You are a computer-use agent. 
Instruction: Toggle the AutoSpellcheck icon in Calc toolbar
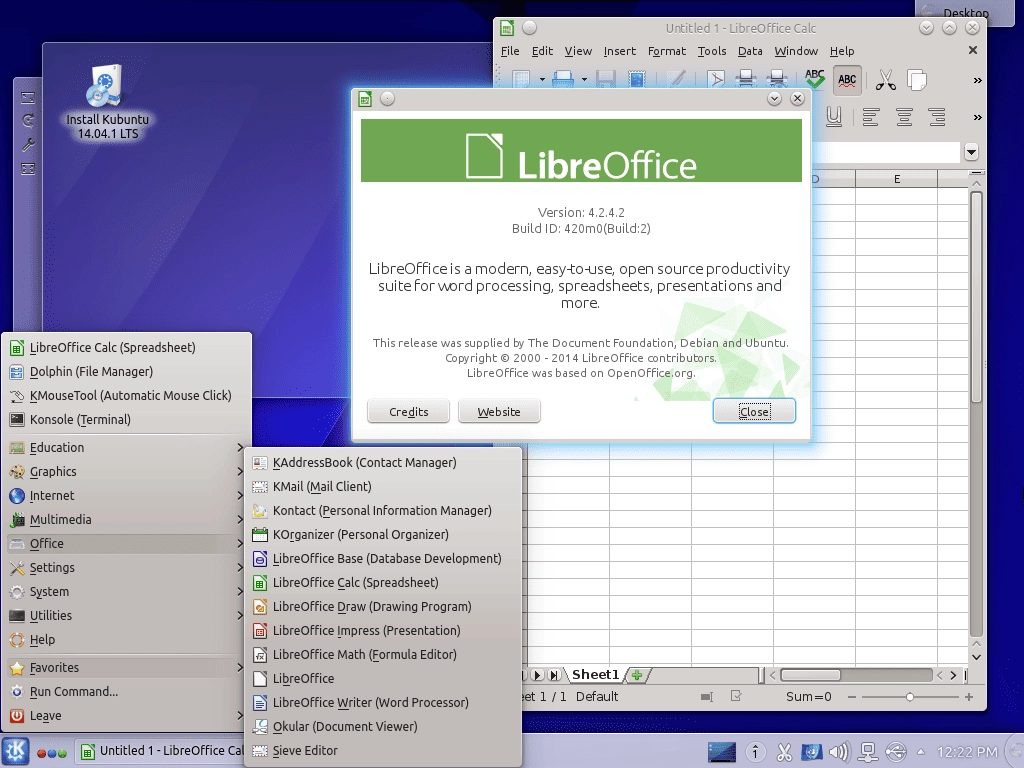point(847,80)
